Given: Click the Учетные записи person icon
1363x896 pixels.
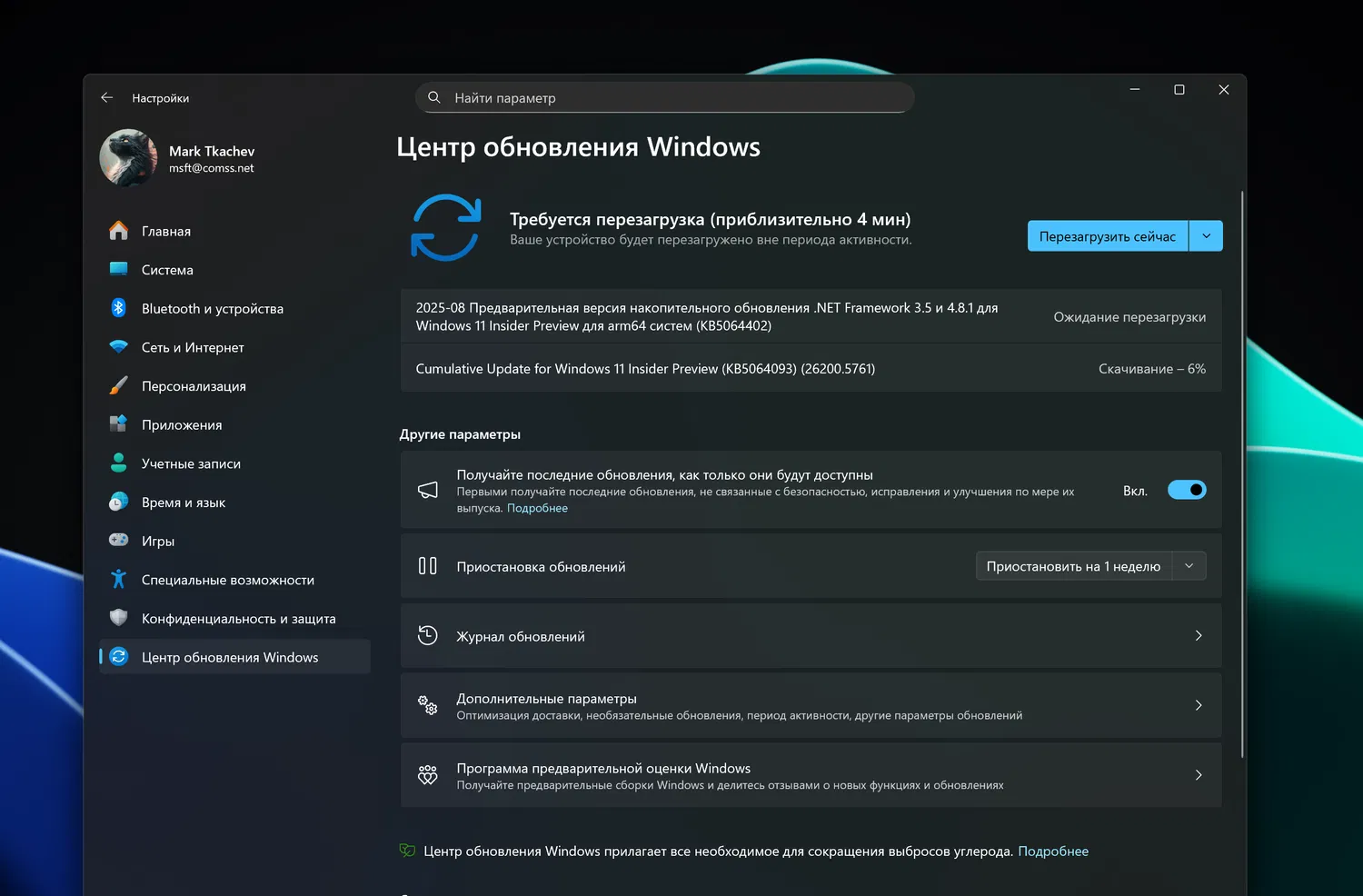Looking at the screenshot, I should coord(118,463).
